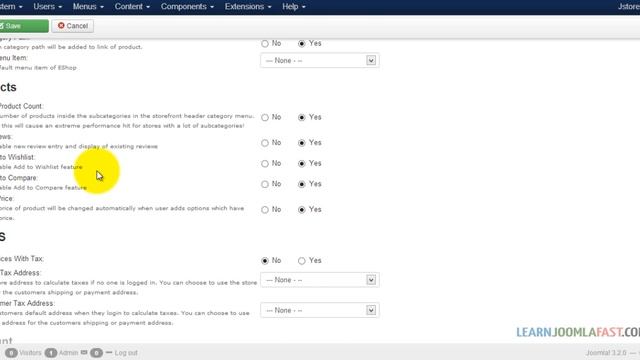This screenshot has width=640, height=360.
Task: Choose Yes for Add to Wishlist feature
Action: coord(302,164)
